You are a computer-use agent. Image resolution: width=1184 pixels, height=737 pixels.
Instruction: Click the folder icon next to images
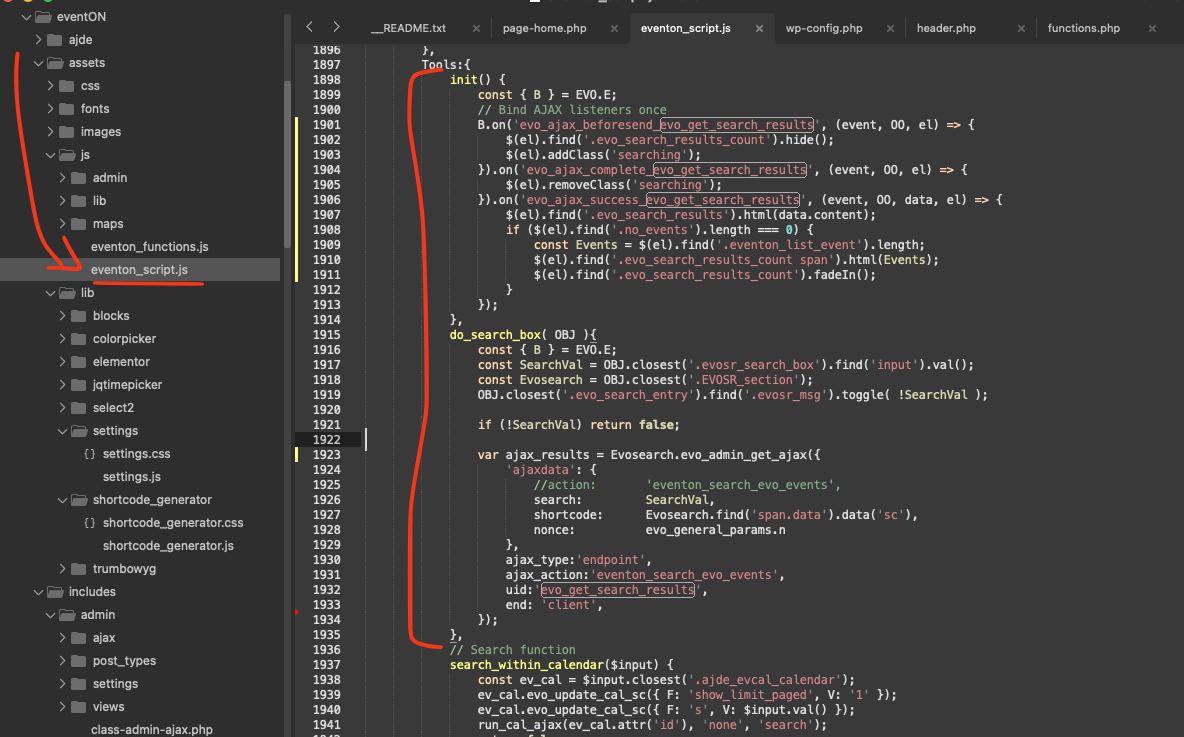66,132
